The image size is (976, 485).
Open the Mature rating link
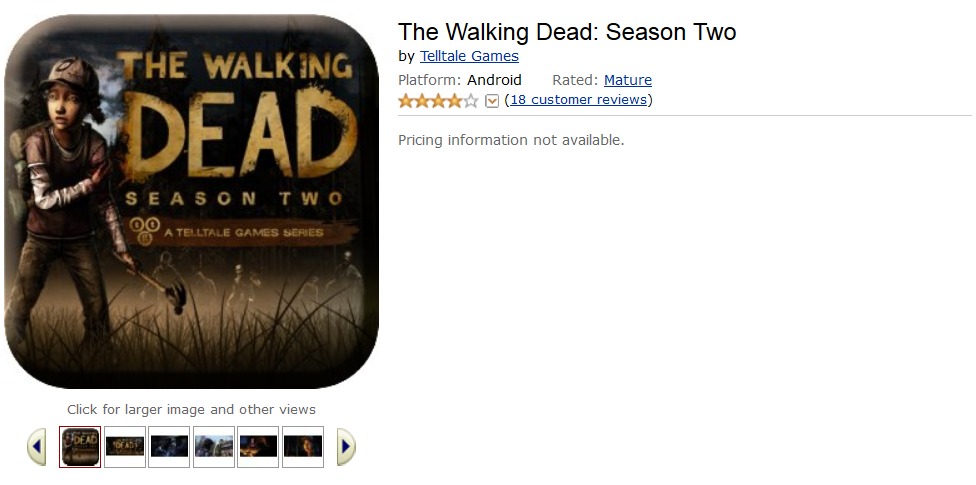tap(627, 80)
